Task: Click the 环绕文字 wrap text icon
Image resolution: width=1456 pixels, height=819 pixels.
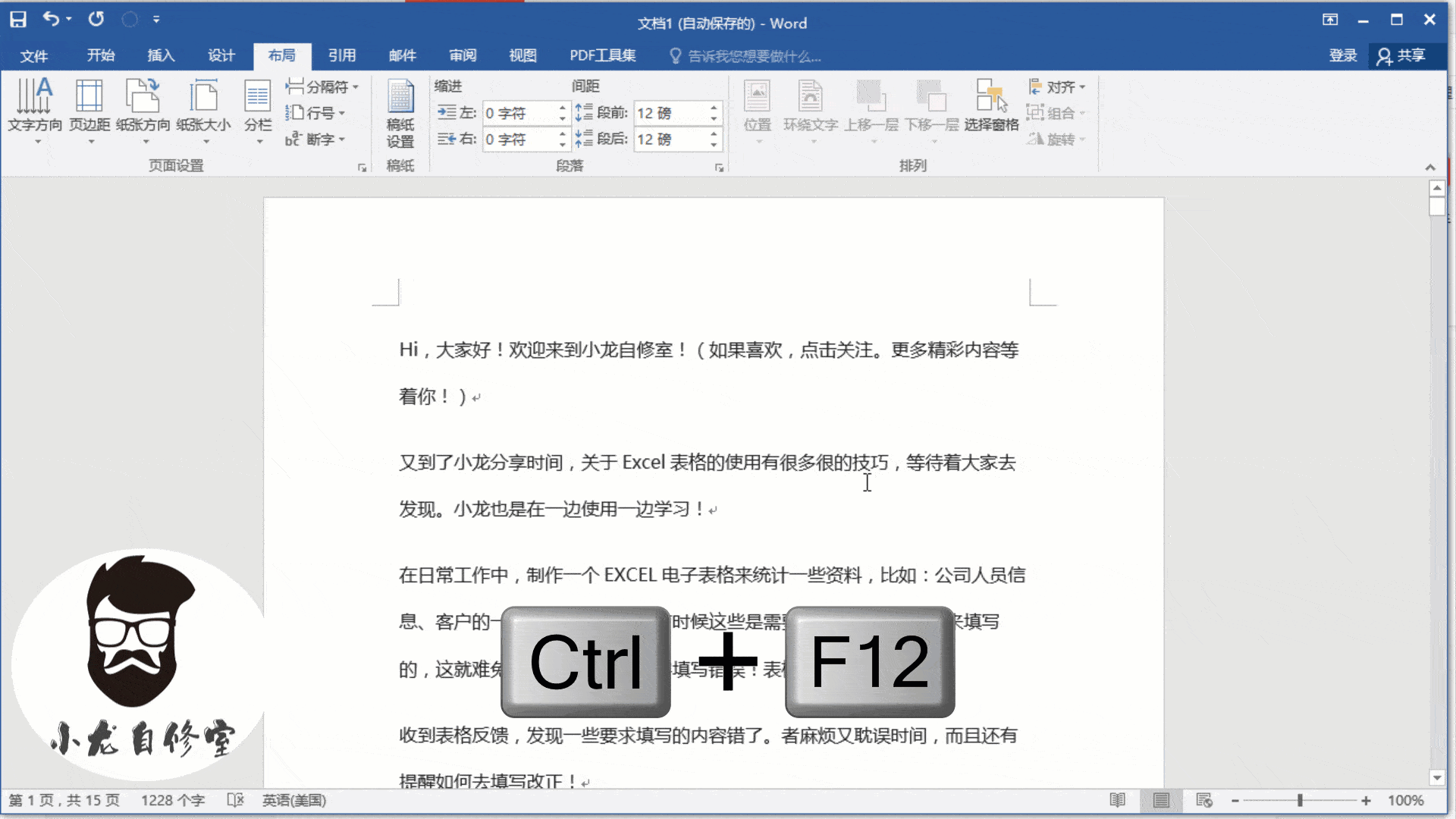Action: tap(811, 111)
